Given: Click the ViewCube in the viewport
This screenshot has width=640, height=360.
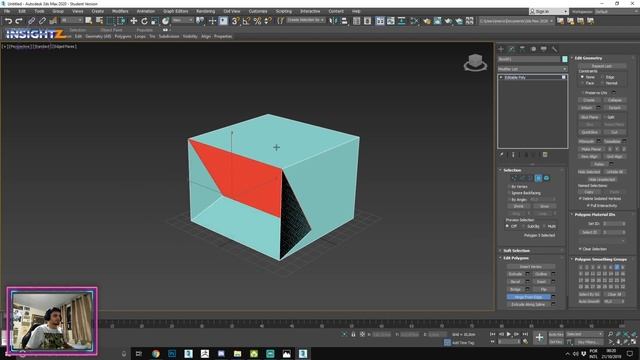Looking at the screenshot, I should [x=475, y=62].
